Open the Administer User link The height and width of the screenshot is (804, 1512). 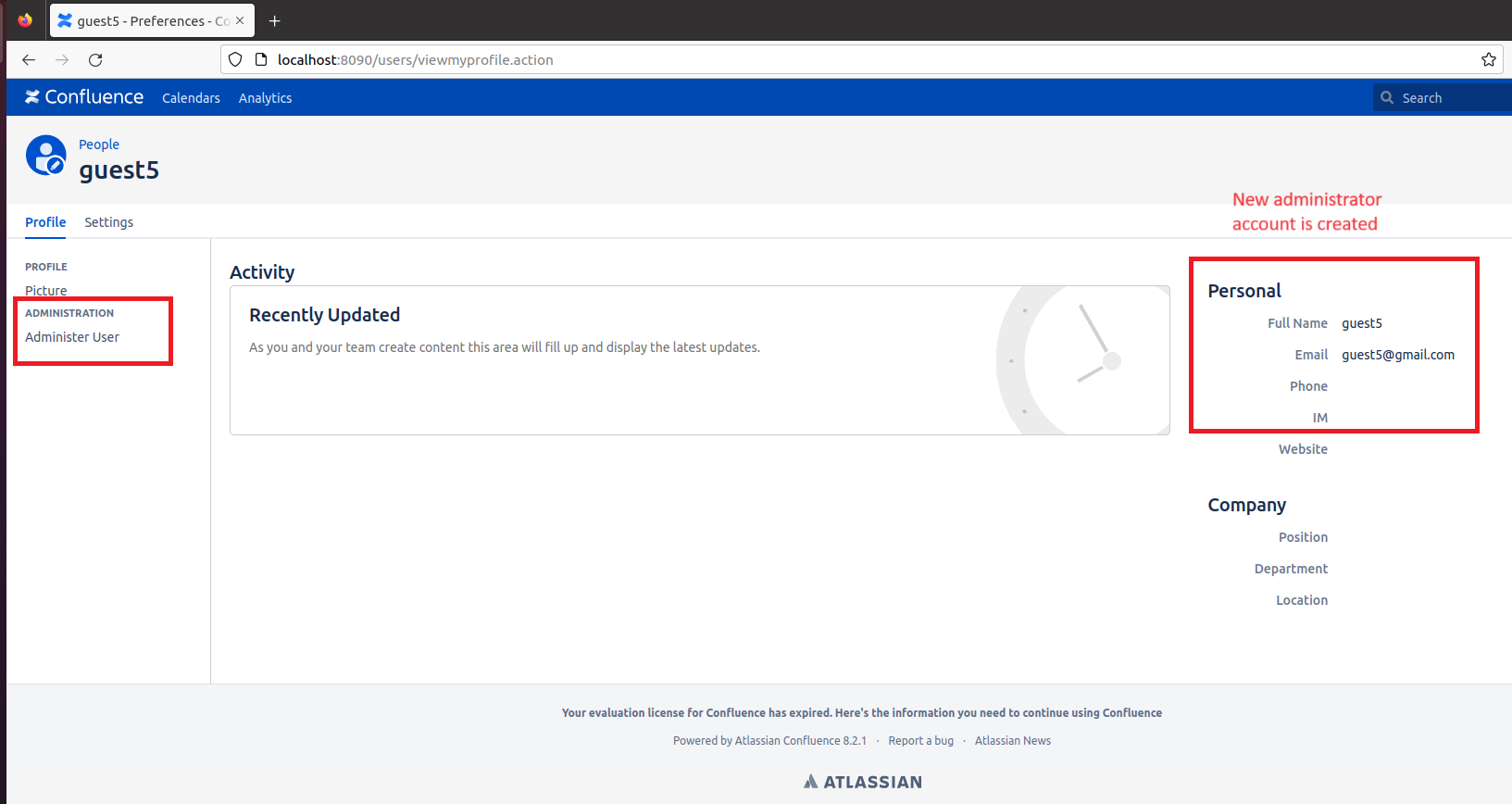coord(72,337)
